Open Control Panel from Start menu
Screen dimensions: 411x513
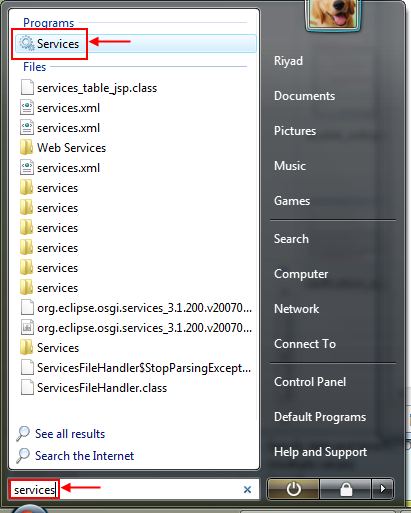tap(310, 382)
